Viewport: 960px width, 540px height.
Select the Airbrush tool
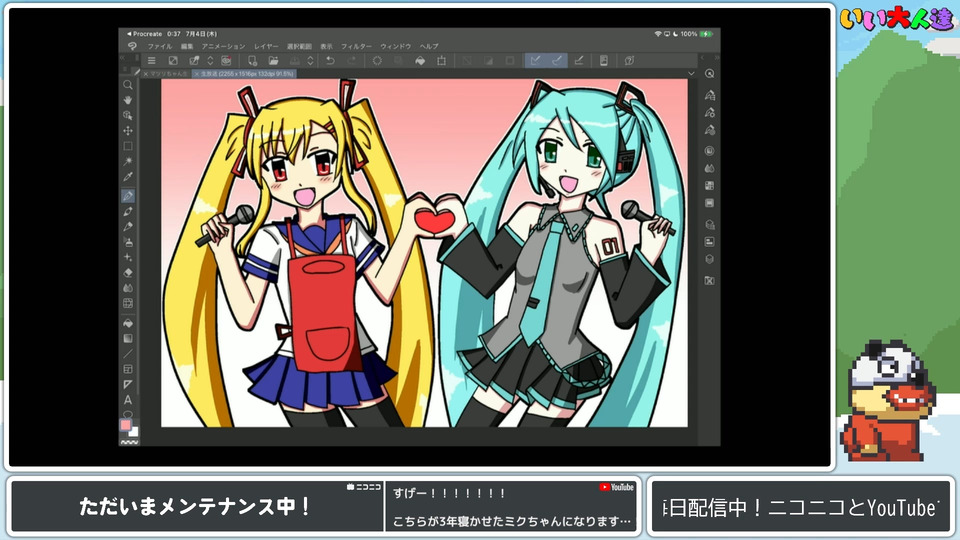pyautogui.click(x=127, y=242)
